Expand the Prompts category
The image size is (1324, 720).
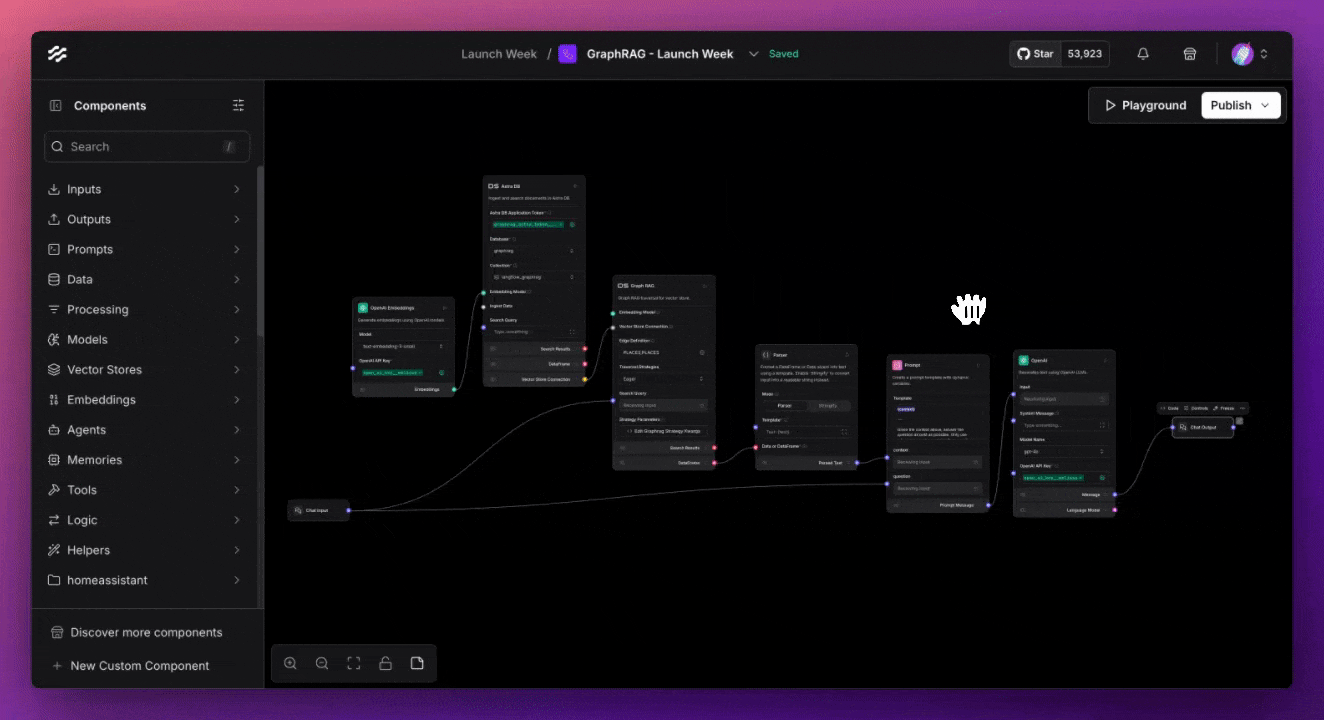pos(147,249)
